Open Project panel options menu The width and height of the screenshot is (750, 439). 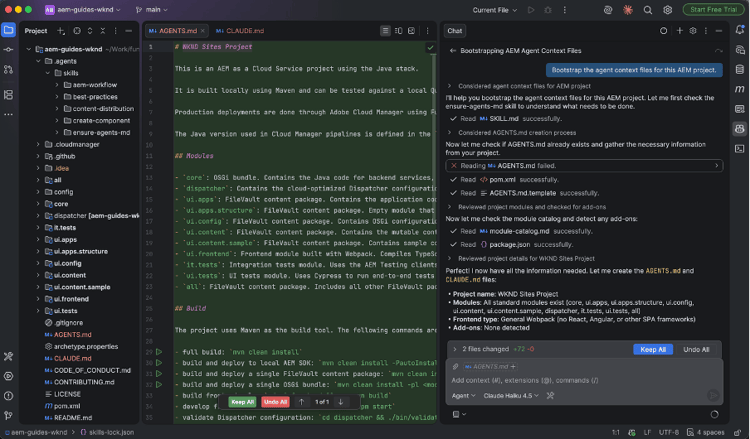[115, 31]
